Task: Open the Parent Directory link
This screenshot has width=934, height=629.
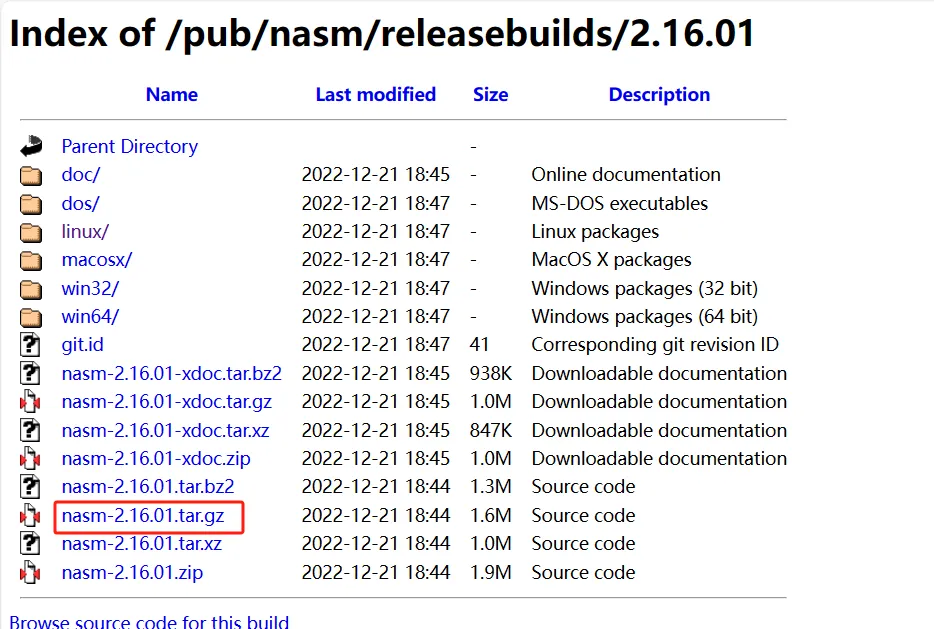Action: [x=129, y=146]
